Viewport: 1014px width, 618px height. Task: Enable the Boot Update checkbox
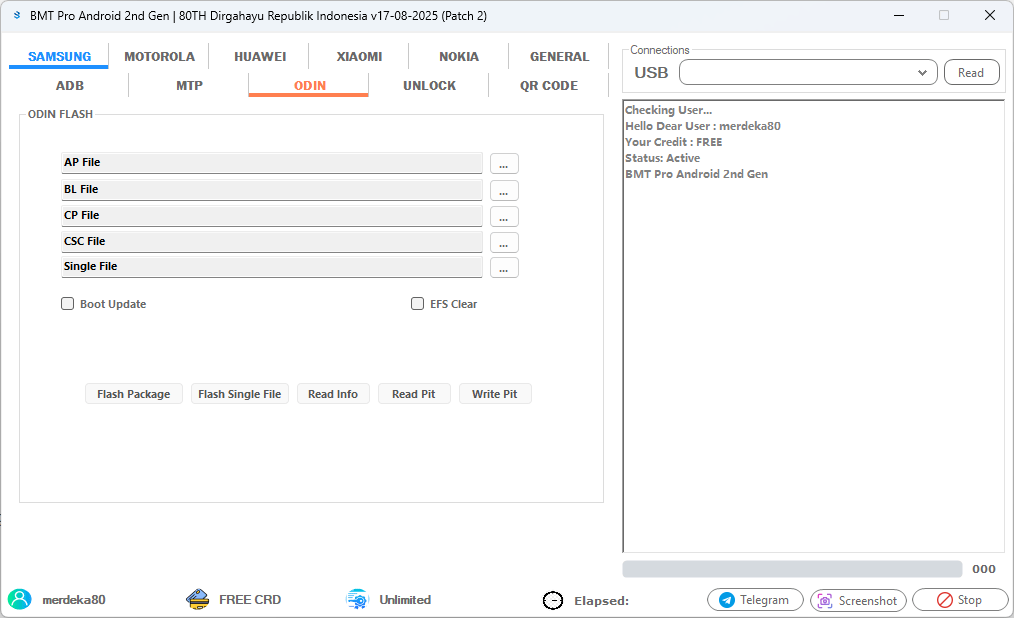(x=68, y=303)
